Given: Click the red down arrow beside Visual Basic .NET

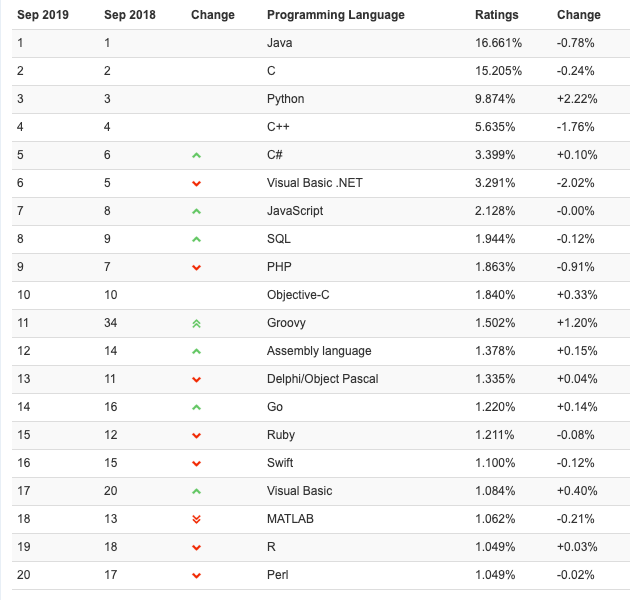Looking at the screenshot, I should click(196, 184).
